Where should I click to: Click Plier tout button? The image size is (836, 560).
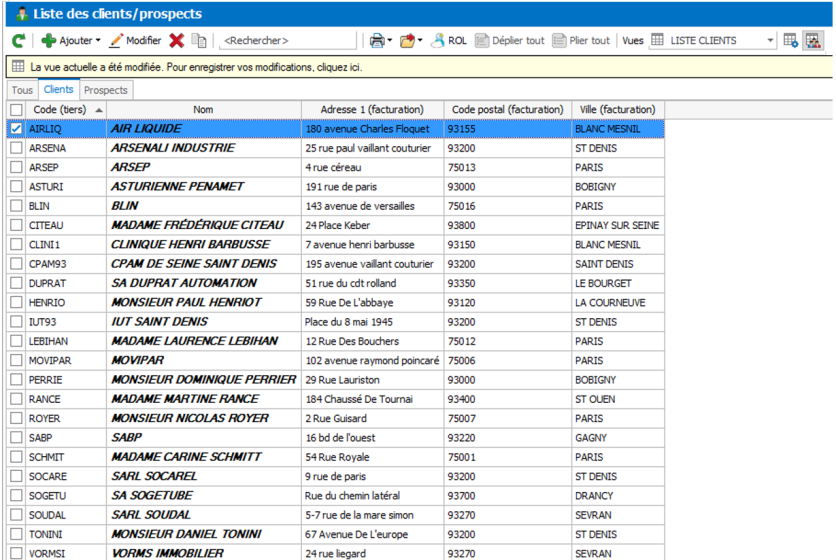coord(581,41)
